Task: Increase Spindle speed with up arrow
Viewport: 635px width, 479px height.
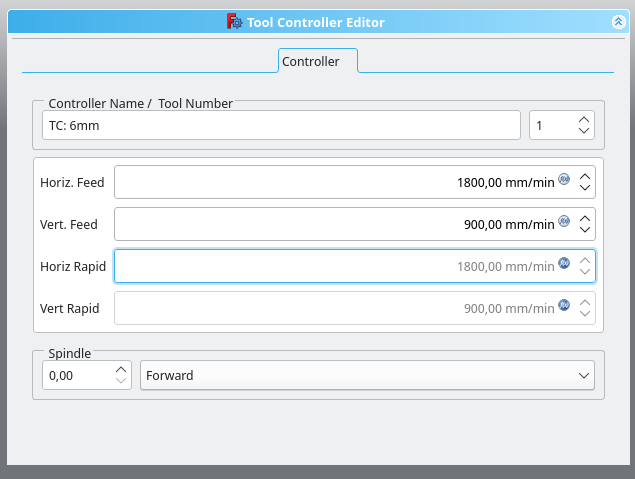Action: click(x=121, y=370)
